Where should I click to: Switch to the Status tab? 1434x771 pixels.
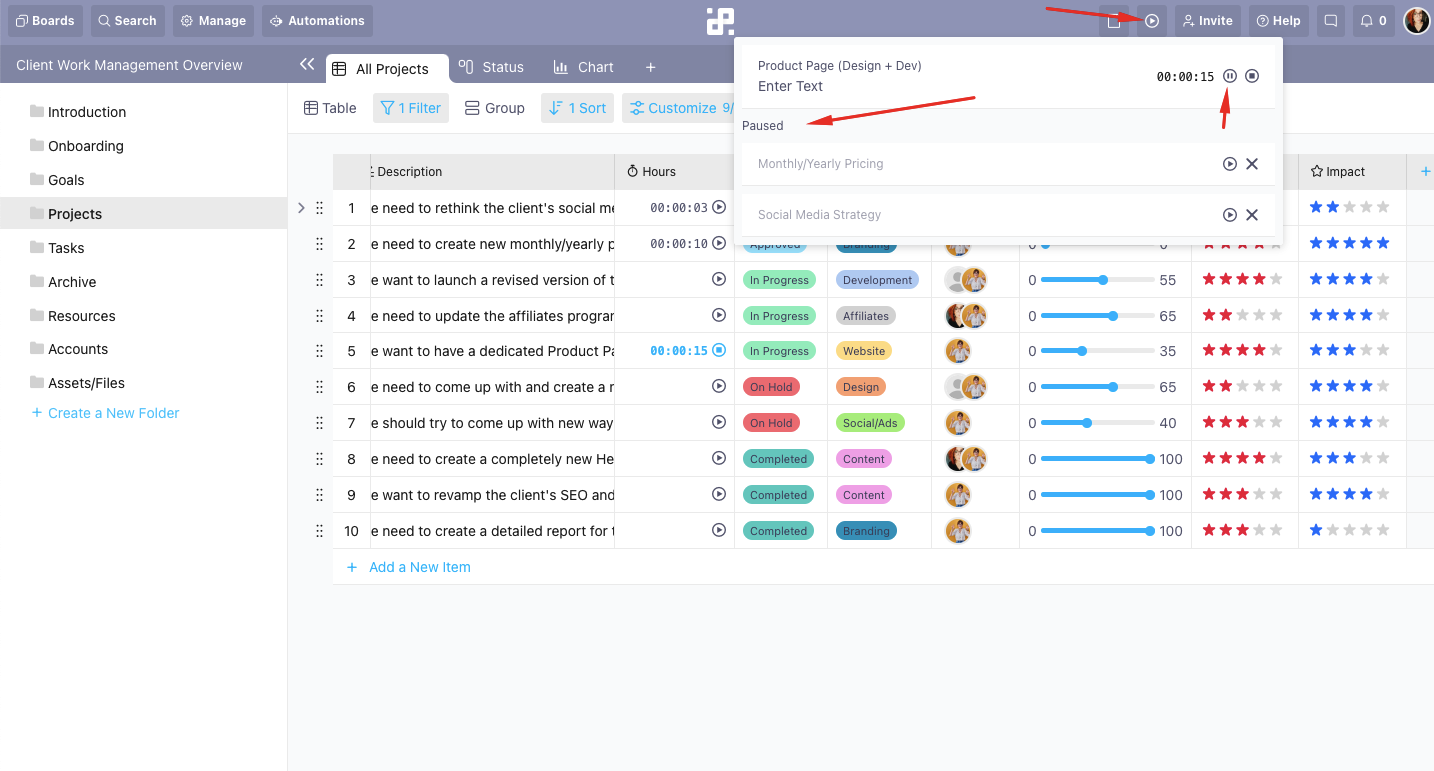pyautogui.click(x=491, y=67)
